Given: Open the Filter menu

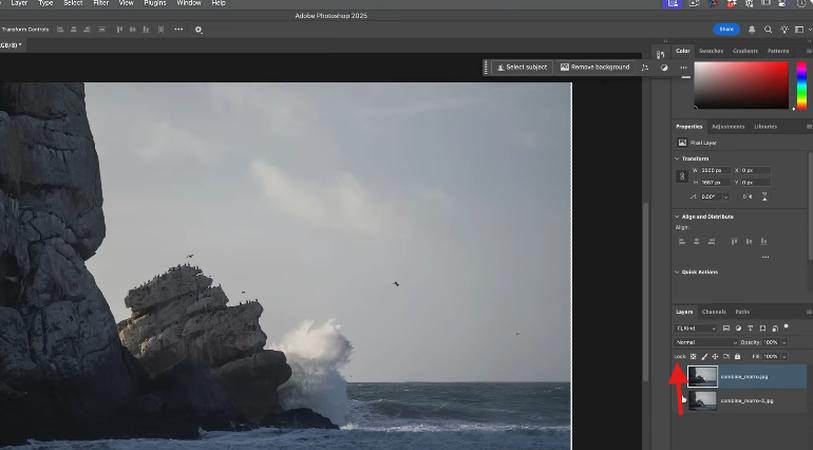Looking at the screenshot, I should pyautogui.click(x=101, y=3).
